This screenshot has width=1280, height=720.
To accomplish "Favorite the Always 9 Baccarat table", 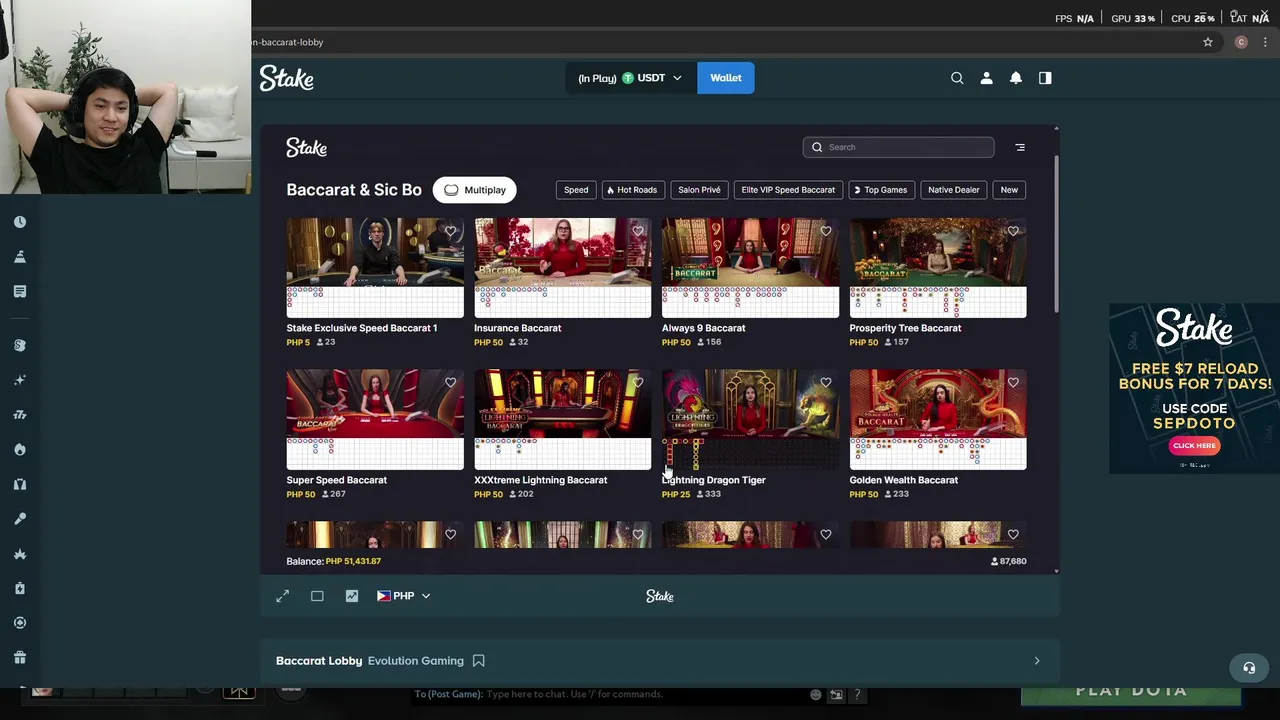I will pos(826,231).
